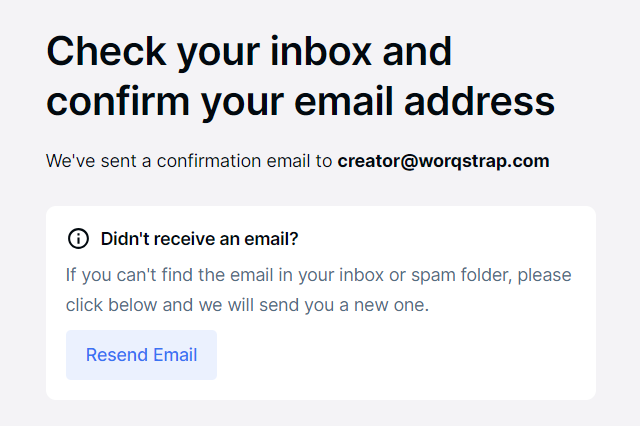
Task: Click the word "please" in the help paragraph
Action: (x=545, y=274)
